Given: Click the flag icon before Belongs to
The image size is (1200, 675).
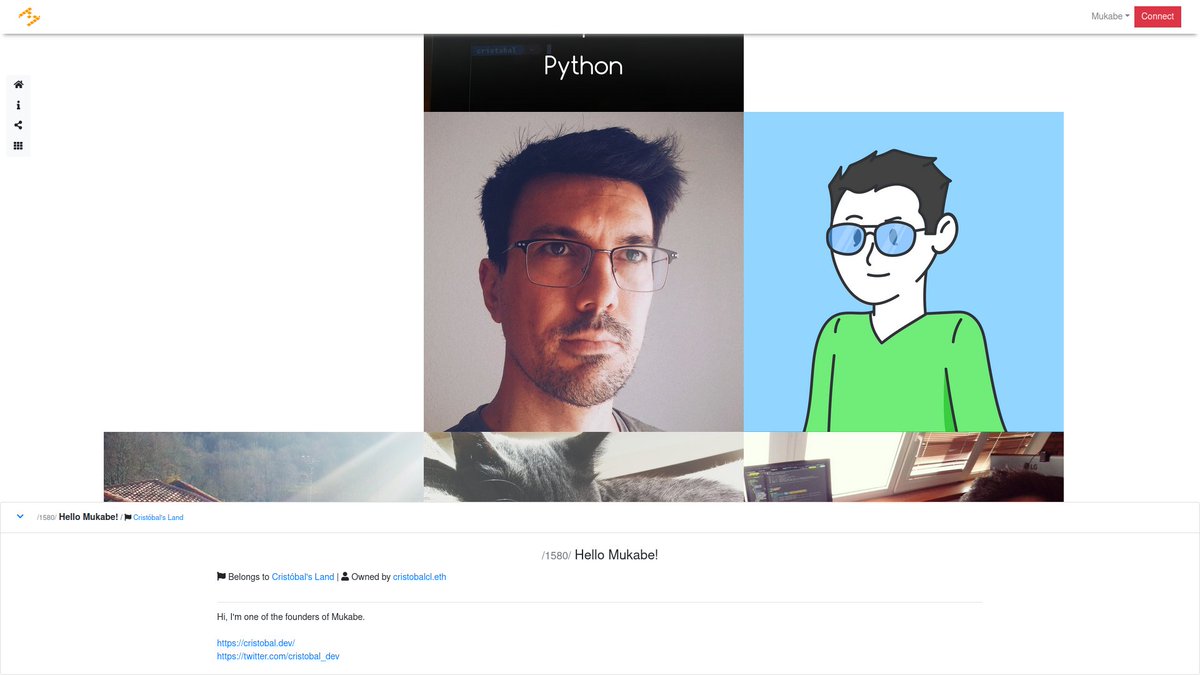Looking at the screenshot, I should [221, 577].
